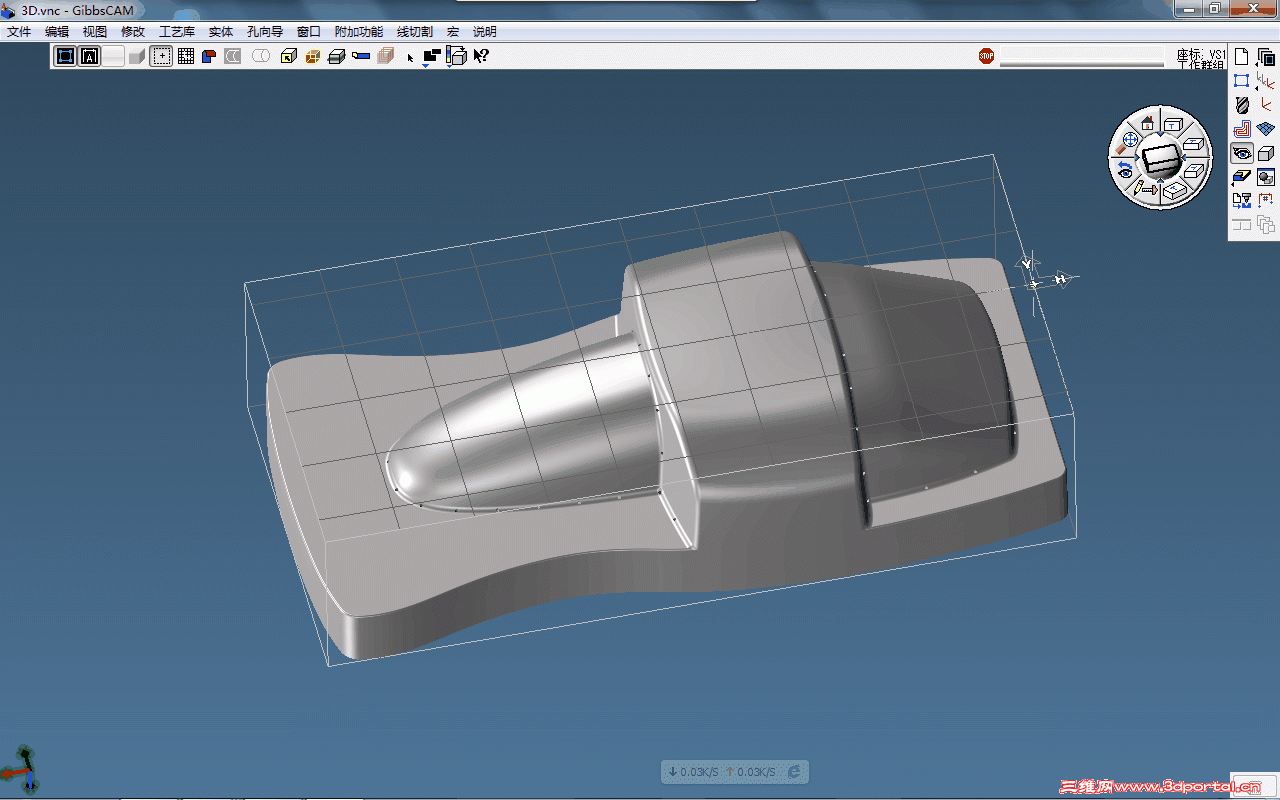Open the red contour machining palette icon
This screenshot has height=800, width=1280.
click(1242, 129)
